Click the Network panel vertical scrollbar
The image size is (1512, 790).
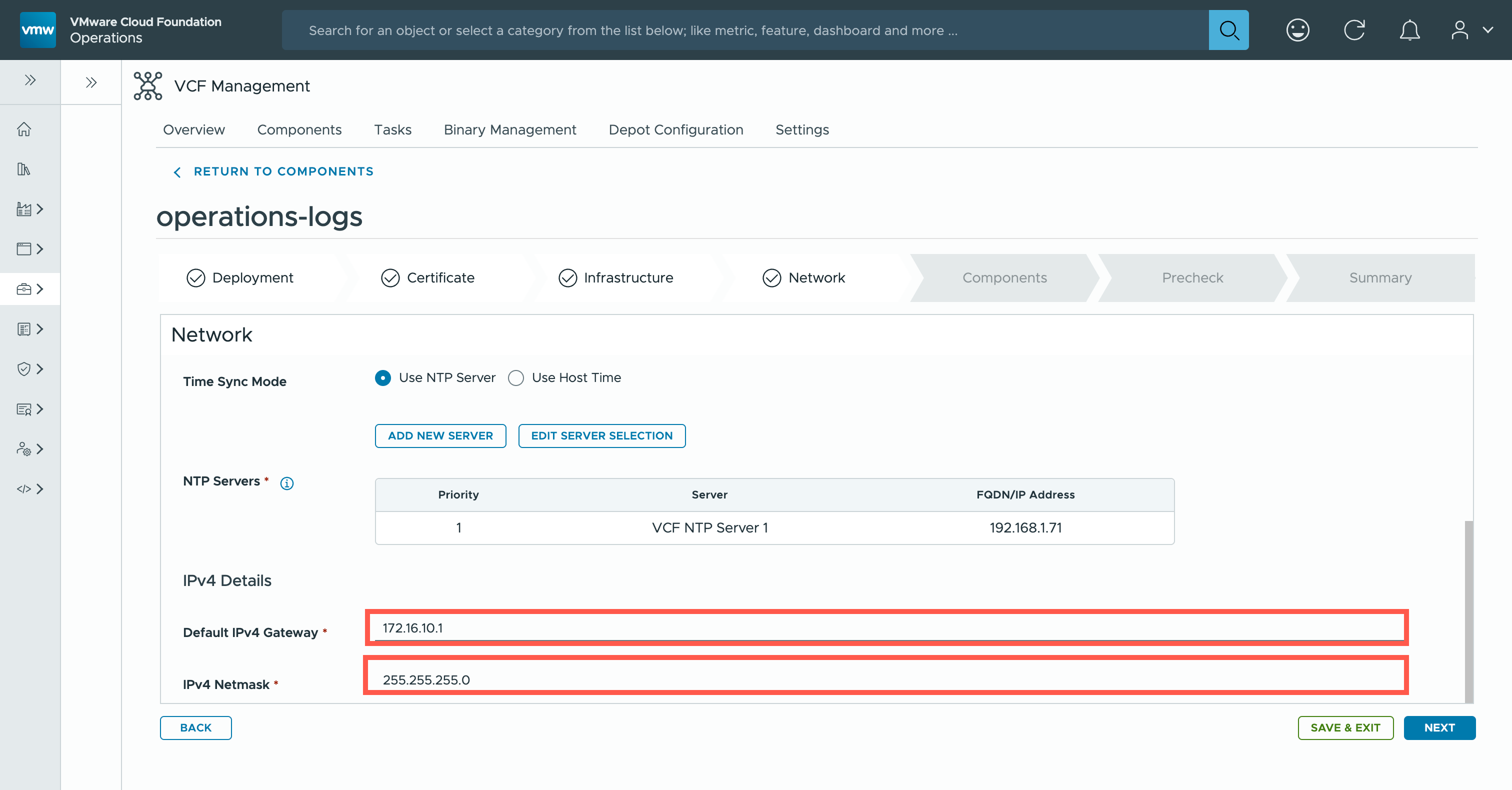coord(1468,610)
